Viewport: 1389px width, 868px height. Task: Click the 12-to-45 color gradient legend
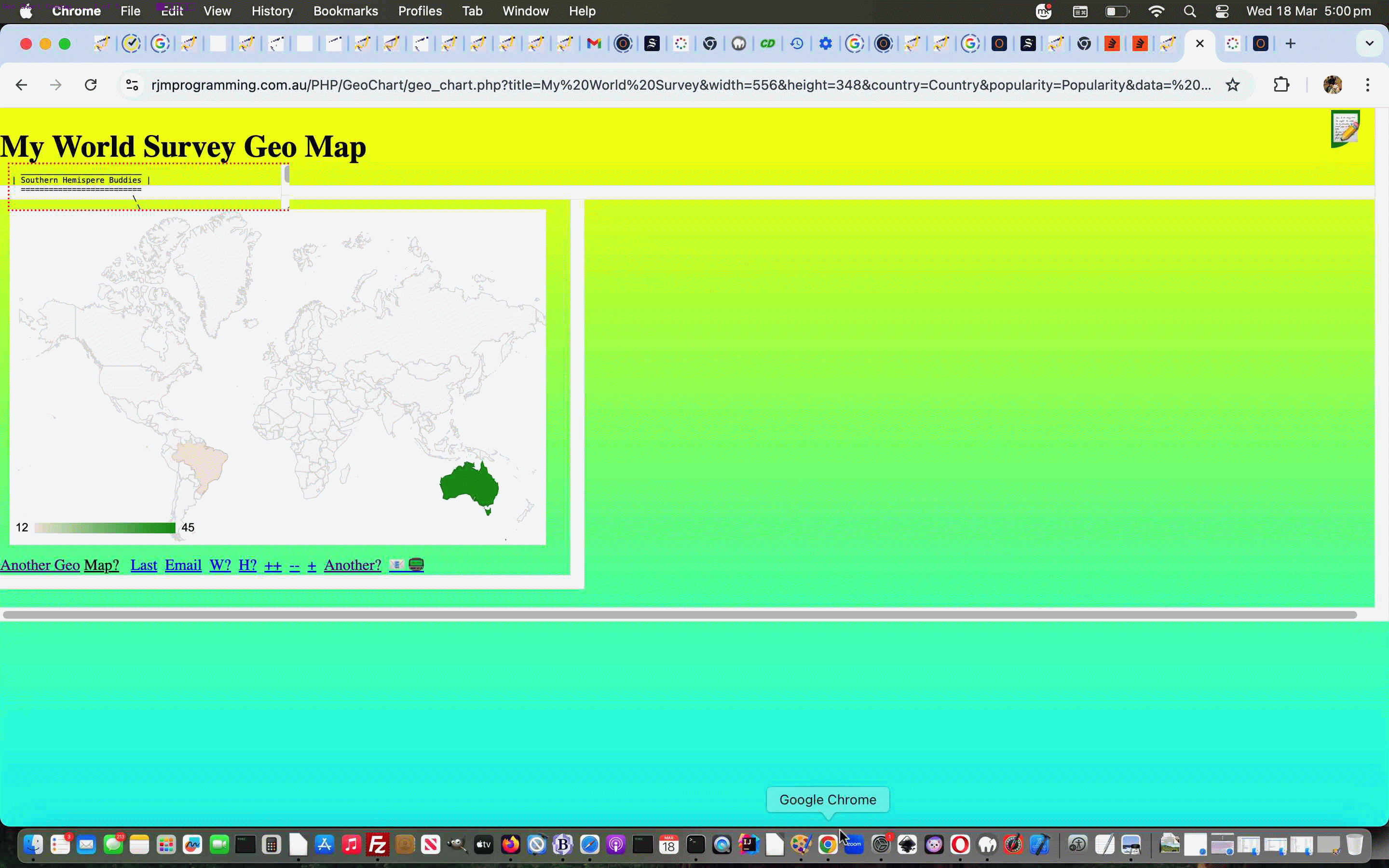(x=105, y=527)
